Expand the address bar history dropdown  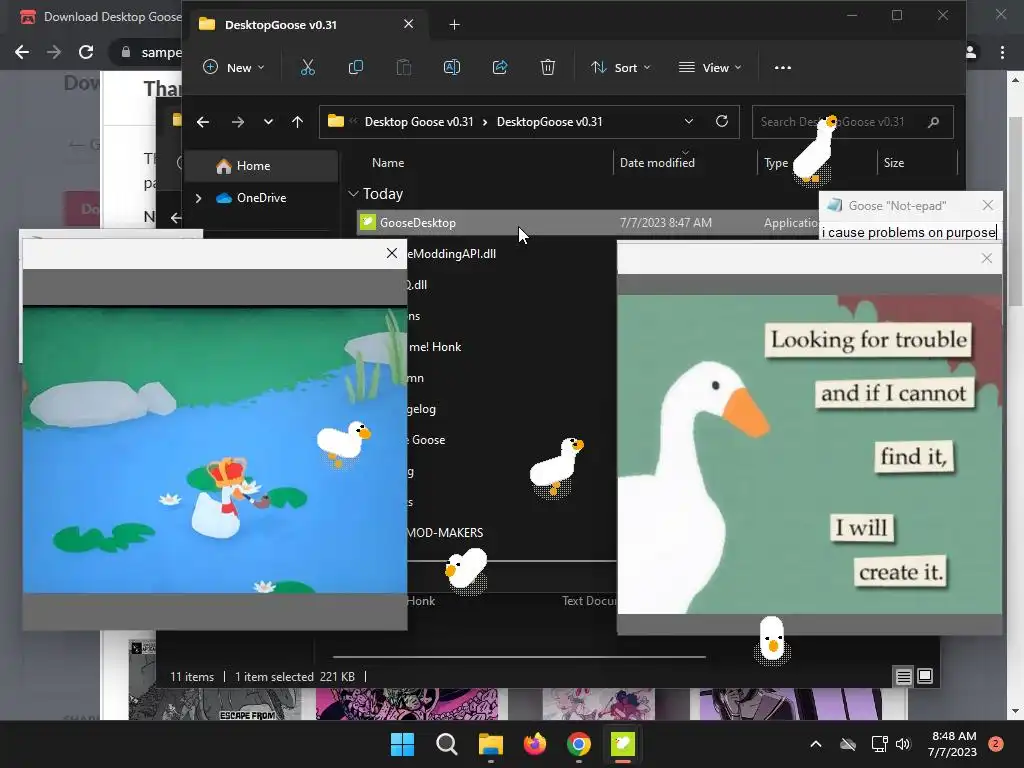click(688, 121)
